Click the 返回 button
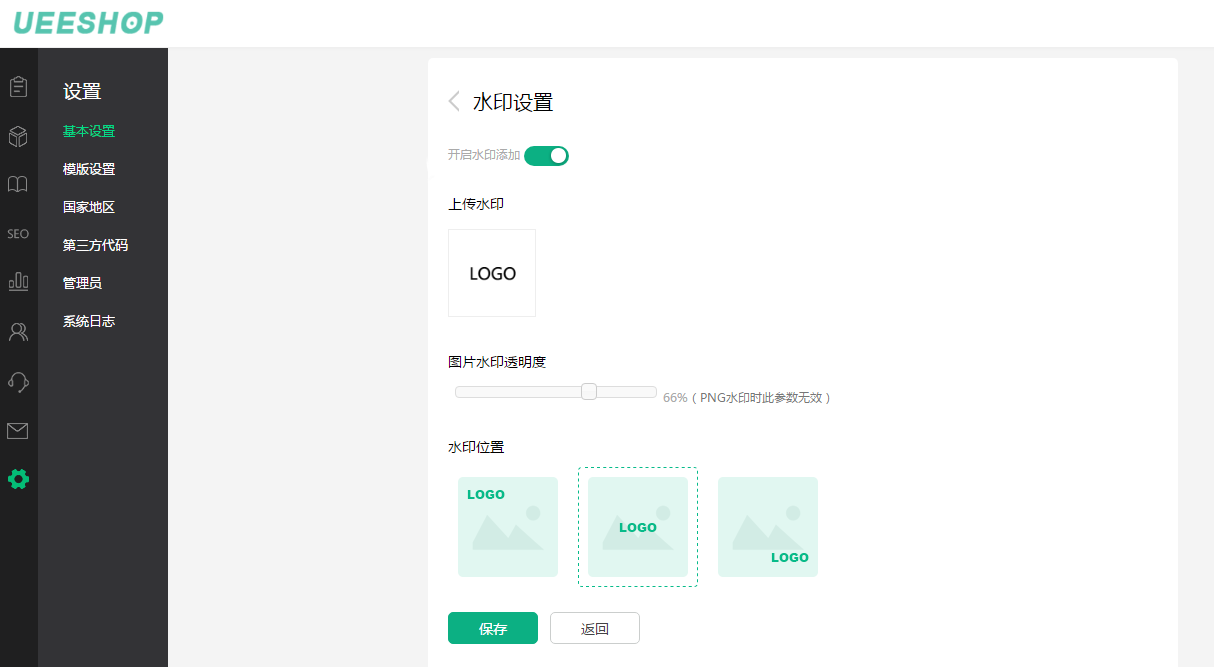 point(595,628)
